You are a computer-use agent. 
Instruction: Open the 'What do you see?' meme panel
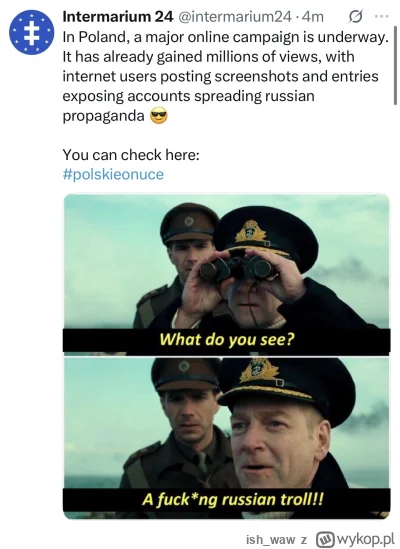[227, 274]
